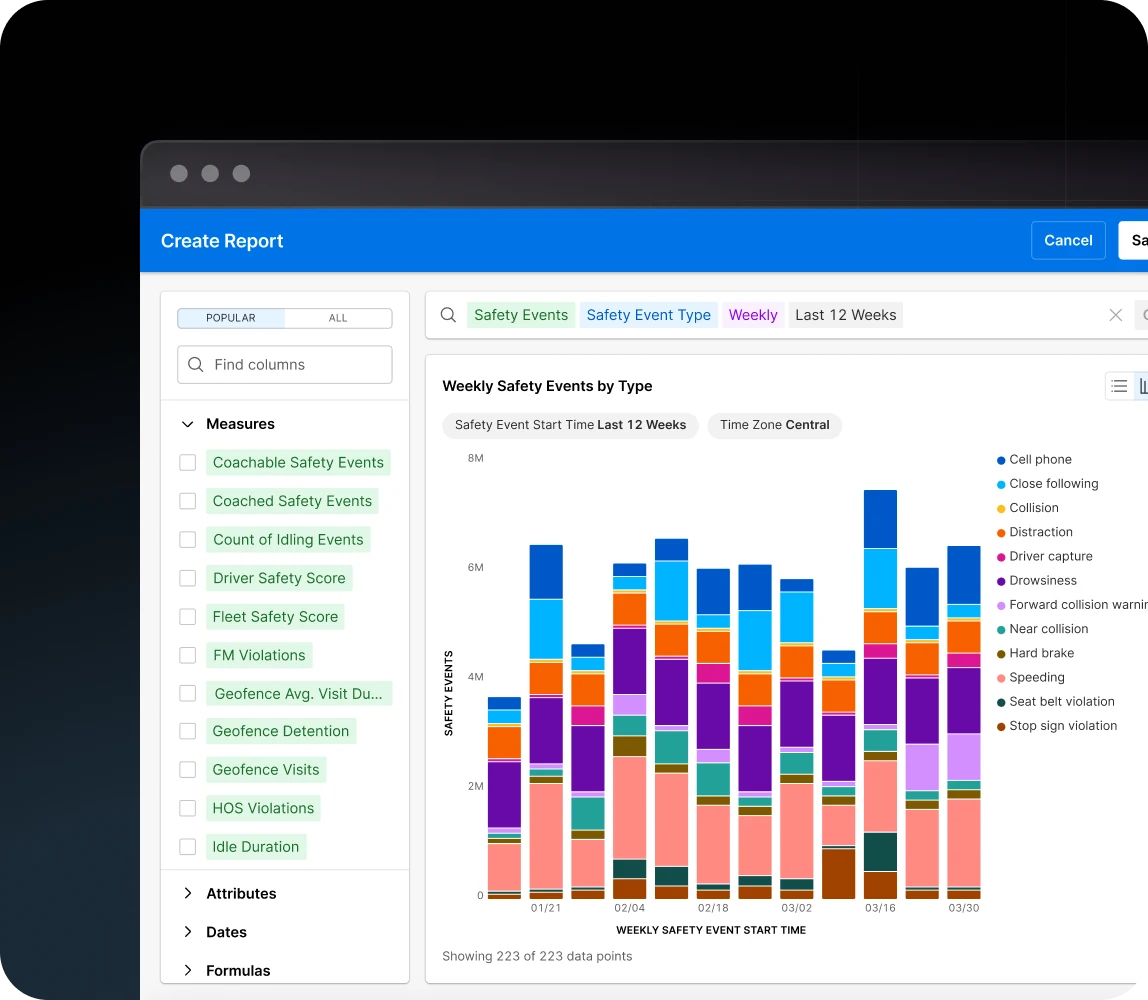Click the search icon in Find columns box
This screenshot has width=1148, height=1000.
click(x=196, y=364)
